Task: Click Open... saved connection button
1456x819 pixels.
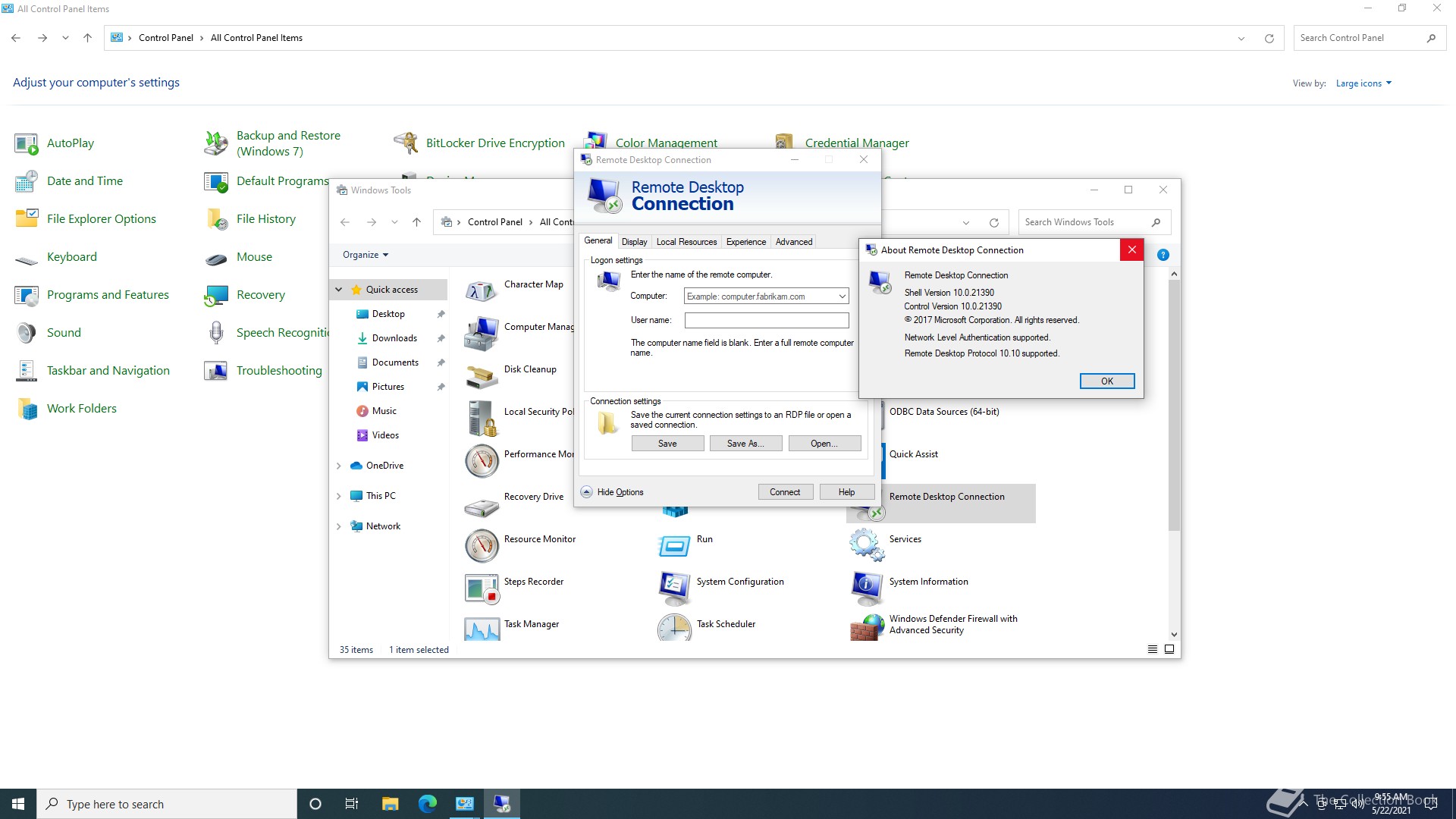Action: 824,444
